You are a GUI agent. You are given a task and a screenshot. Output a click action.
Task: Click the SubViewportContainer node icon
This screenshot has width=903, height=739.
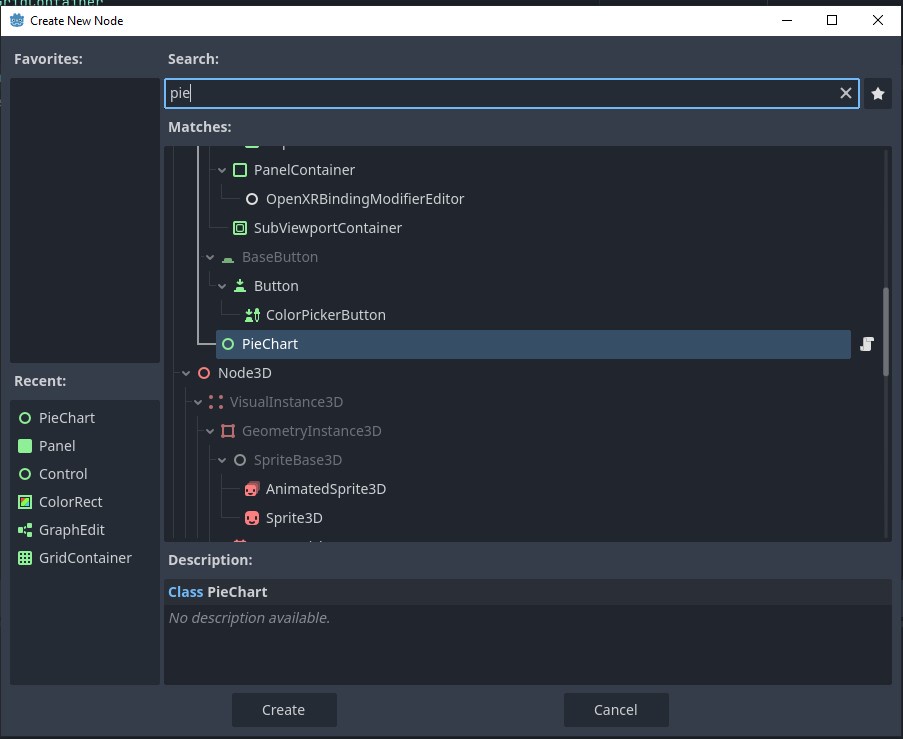point(239,227)
